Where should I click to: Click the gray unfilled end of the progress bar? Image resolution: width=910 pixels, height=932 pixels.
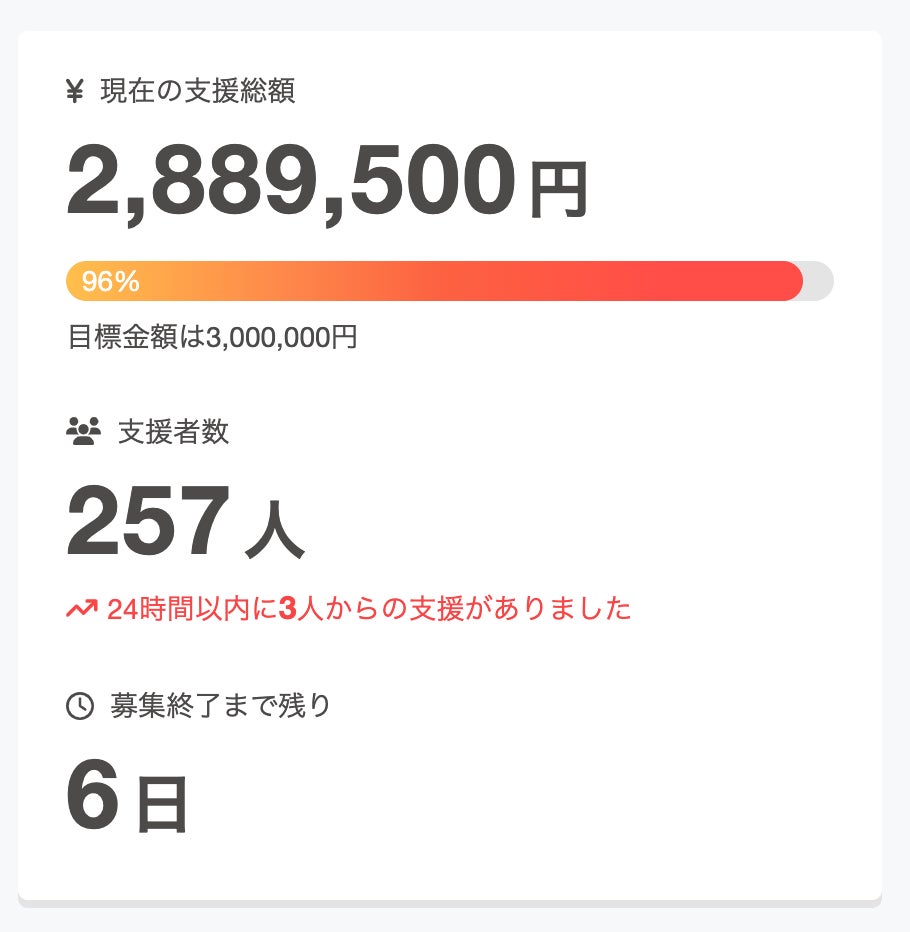(819, 281)
